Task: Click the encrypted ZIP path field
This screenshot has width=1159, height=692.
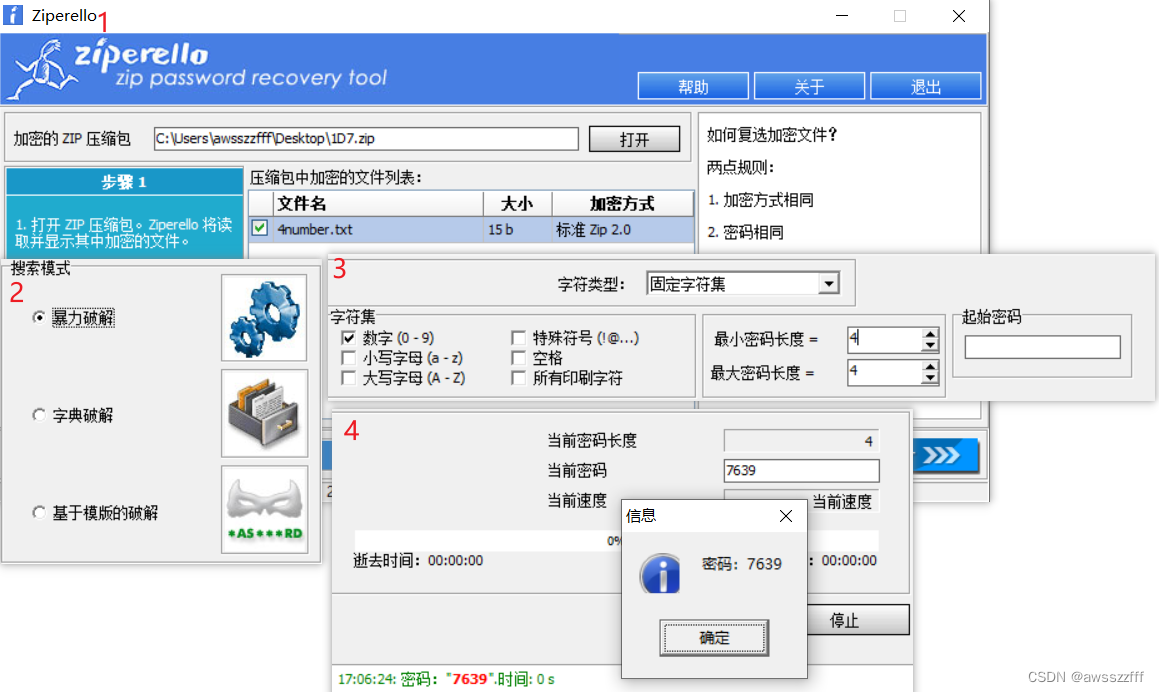Action: point(366,138)
